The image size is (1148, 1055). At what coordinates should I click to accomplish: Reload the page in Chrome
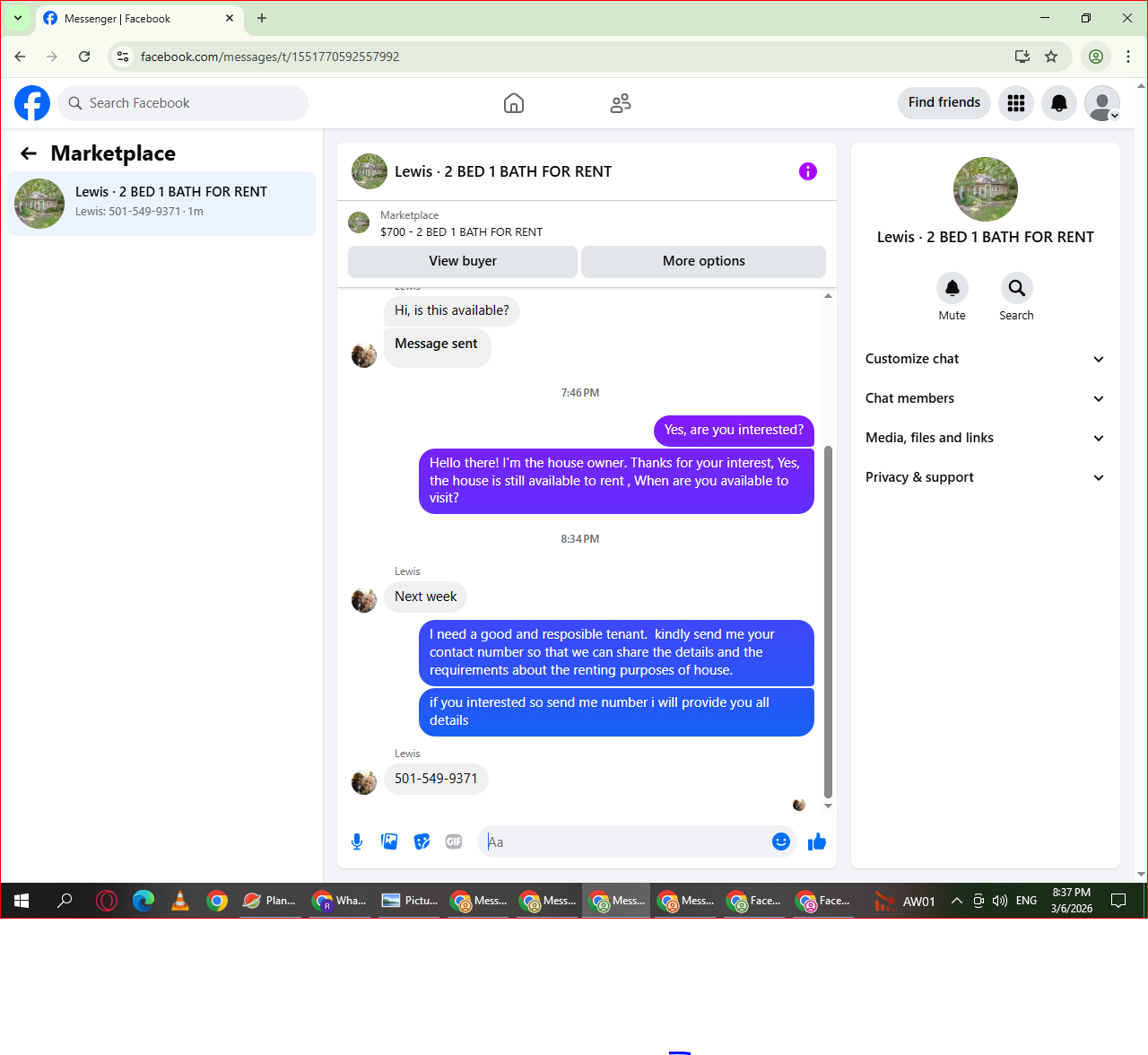[x=84, y=57]
